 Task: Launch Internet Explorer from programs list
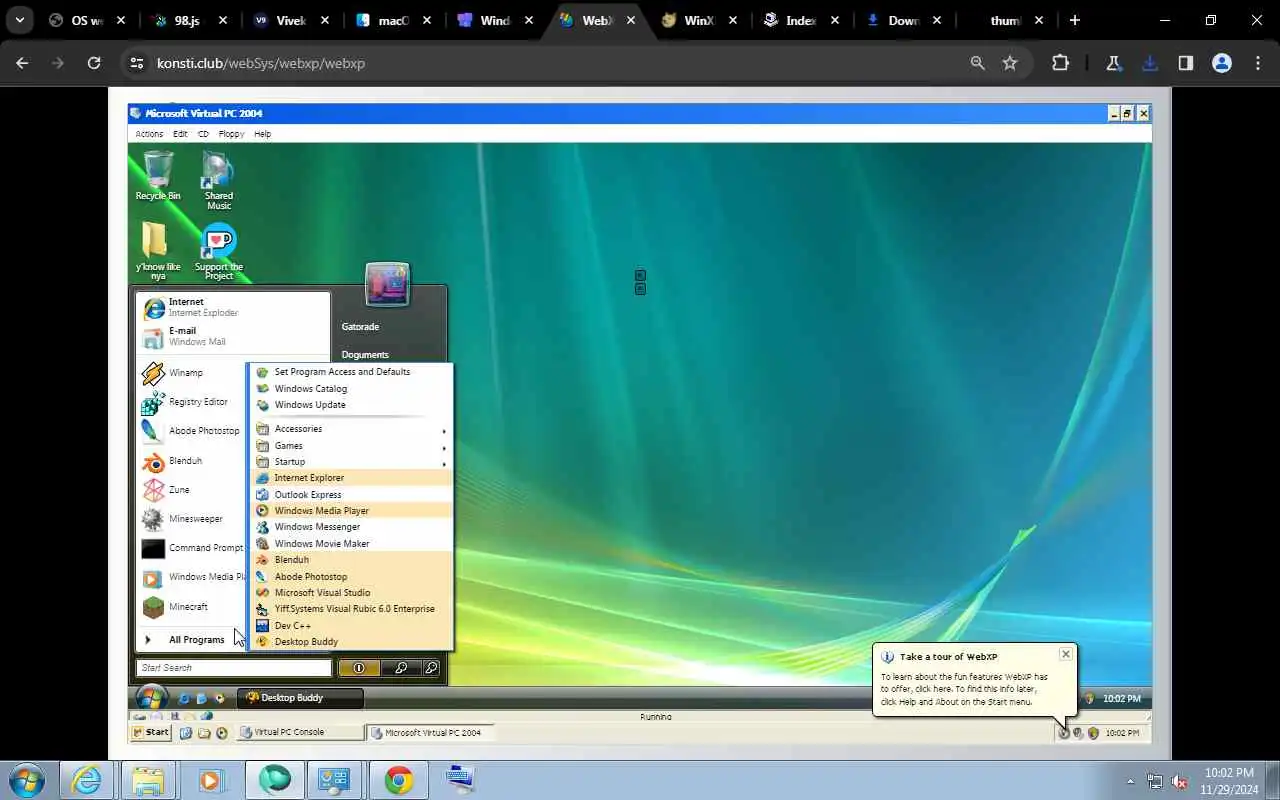point(351,478)
